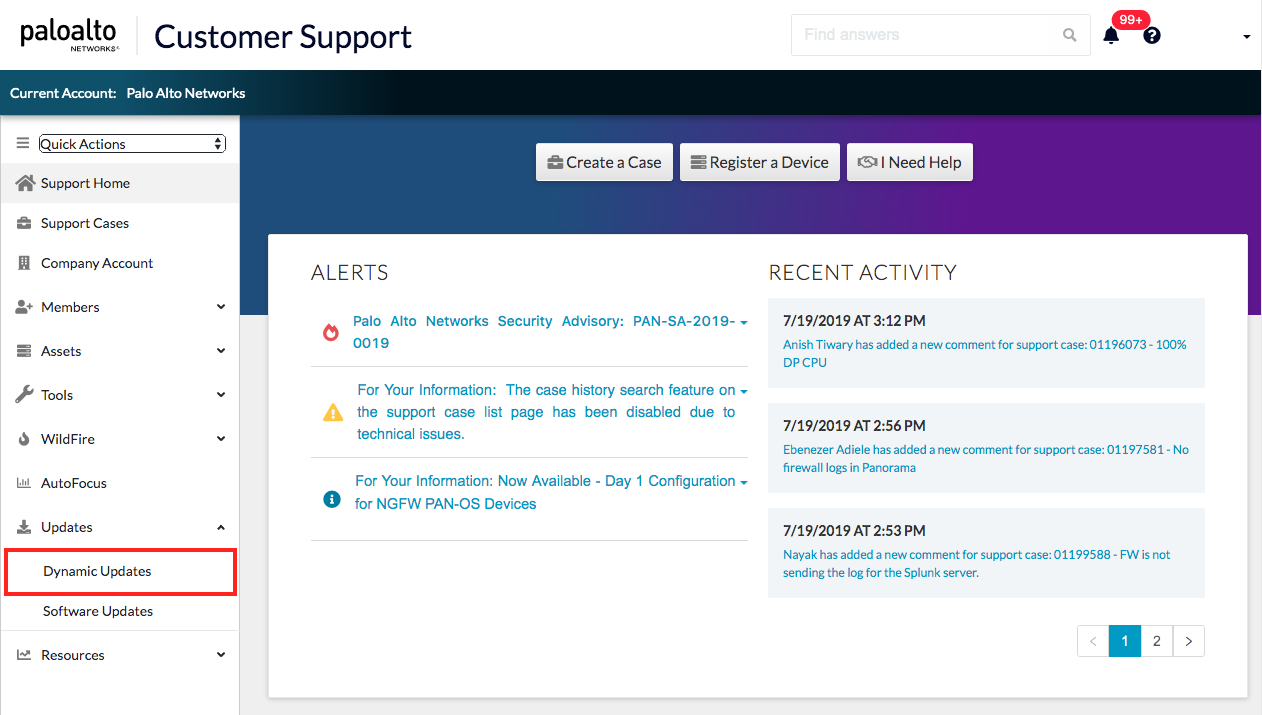Expand the Tools menu chevron
Image resolution: width=1262 pixels, height=715 pixels.
point(221,395)
